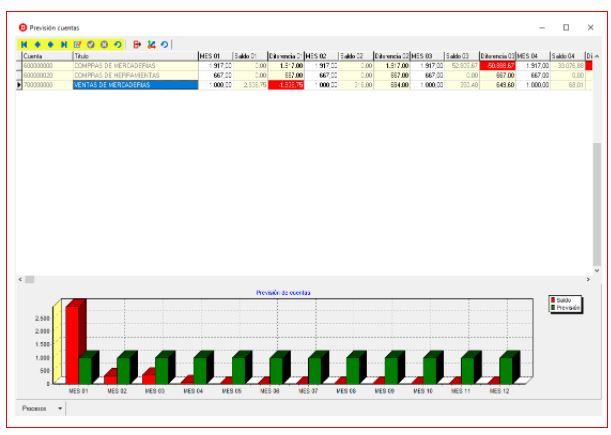Click the red exit door icon

click(137, 45)
